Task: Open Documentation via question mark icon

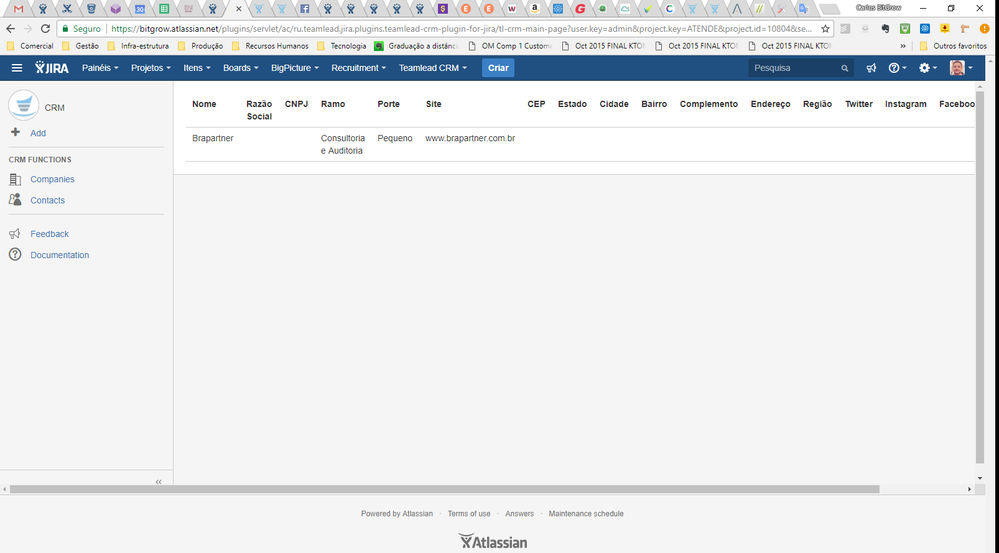Action: (15, 254)
